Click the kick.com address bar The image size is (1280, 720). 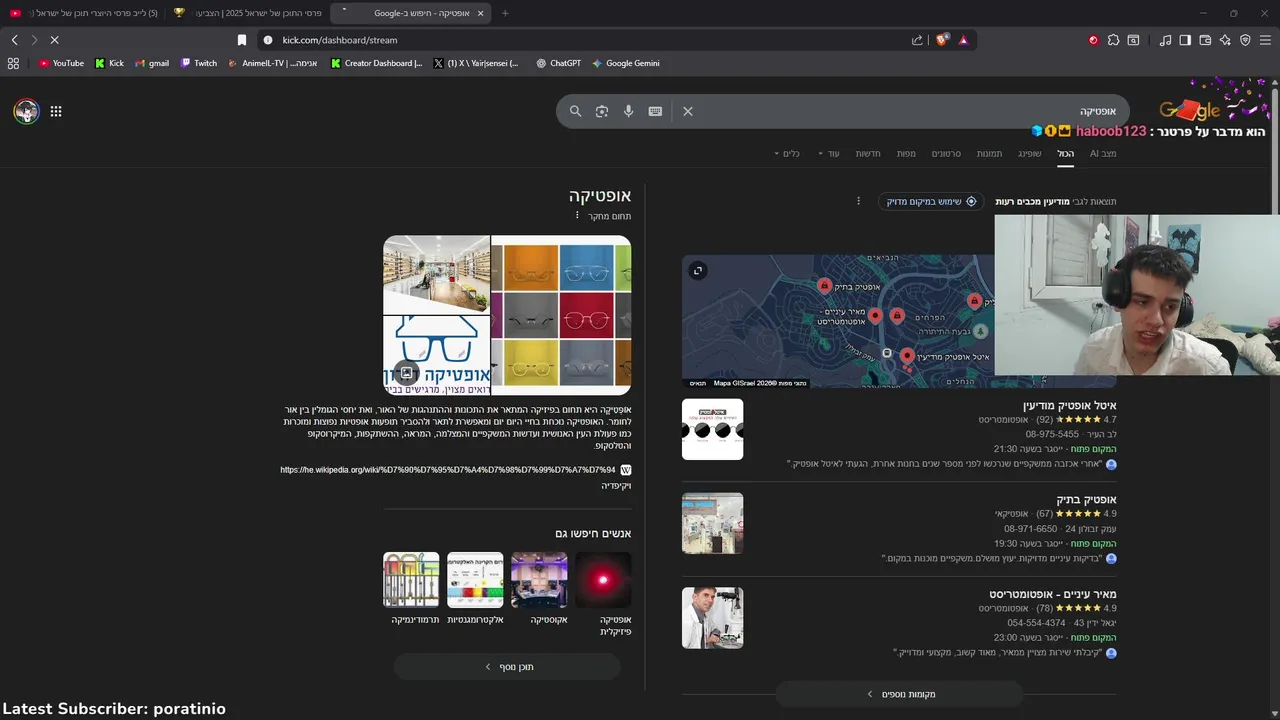(590, 40)
